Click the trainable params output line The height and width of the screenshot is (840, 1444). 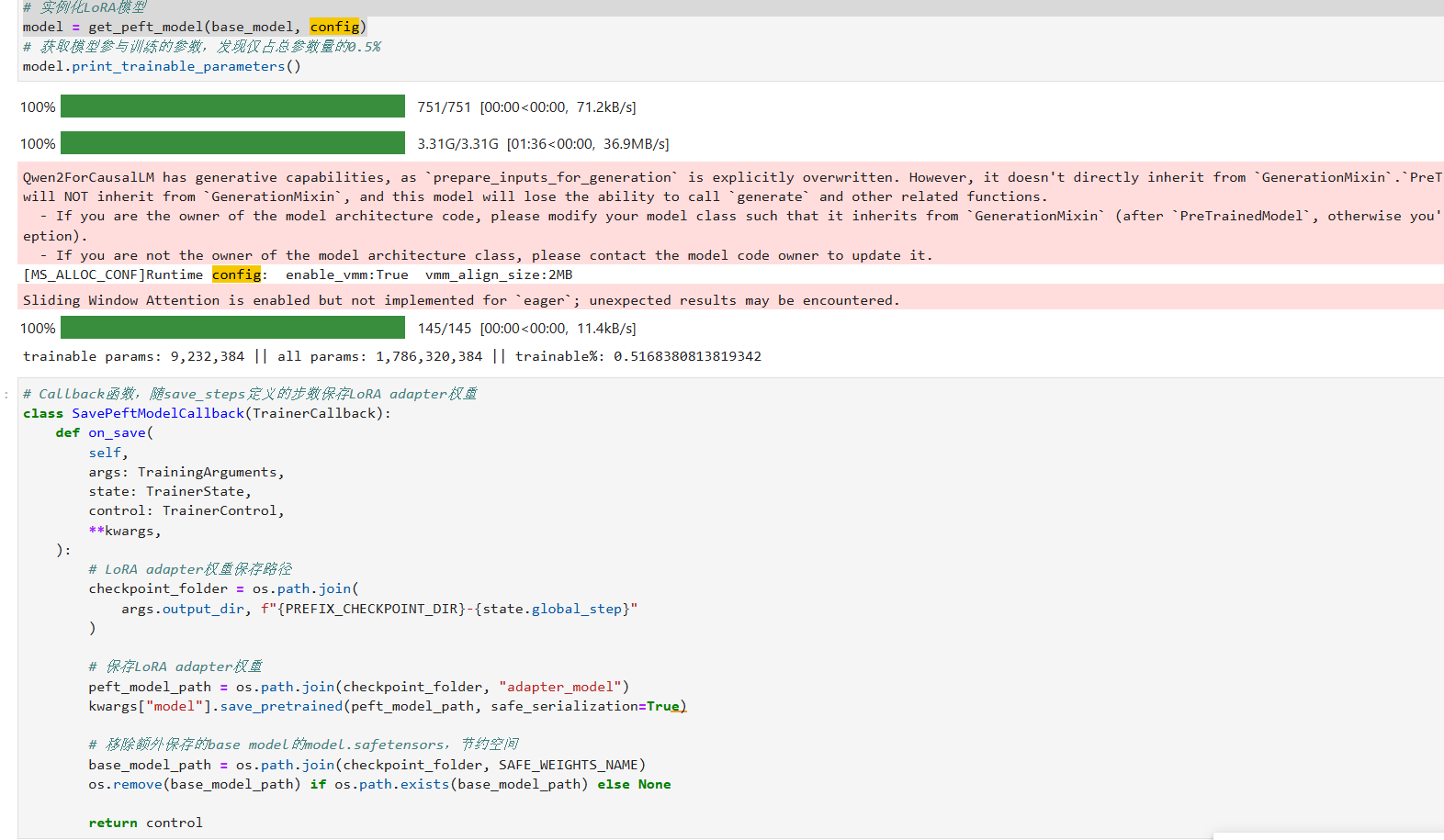point(391,356)
